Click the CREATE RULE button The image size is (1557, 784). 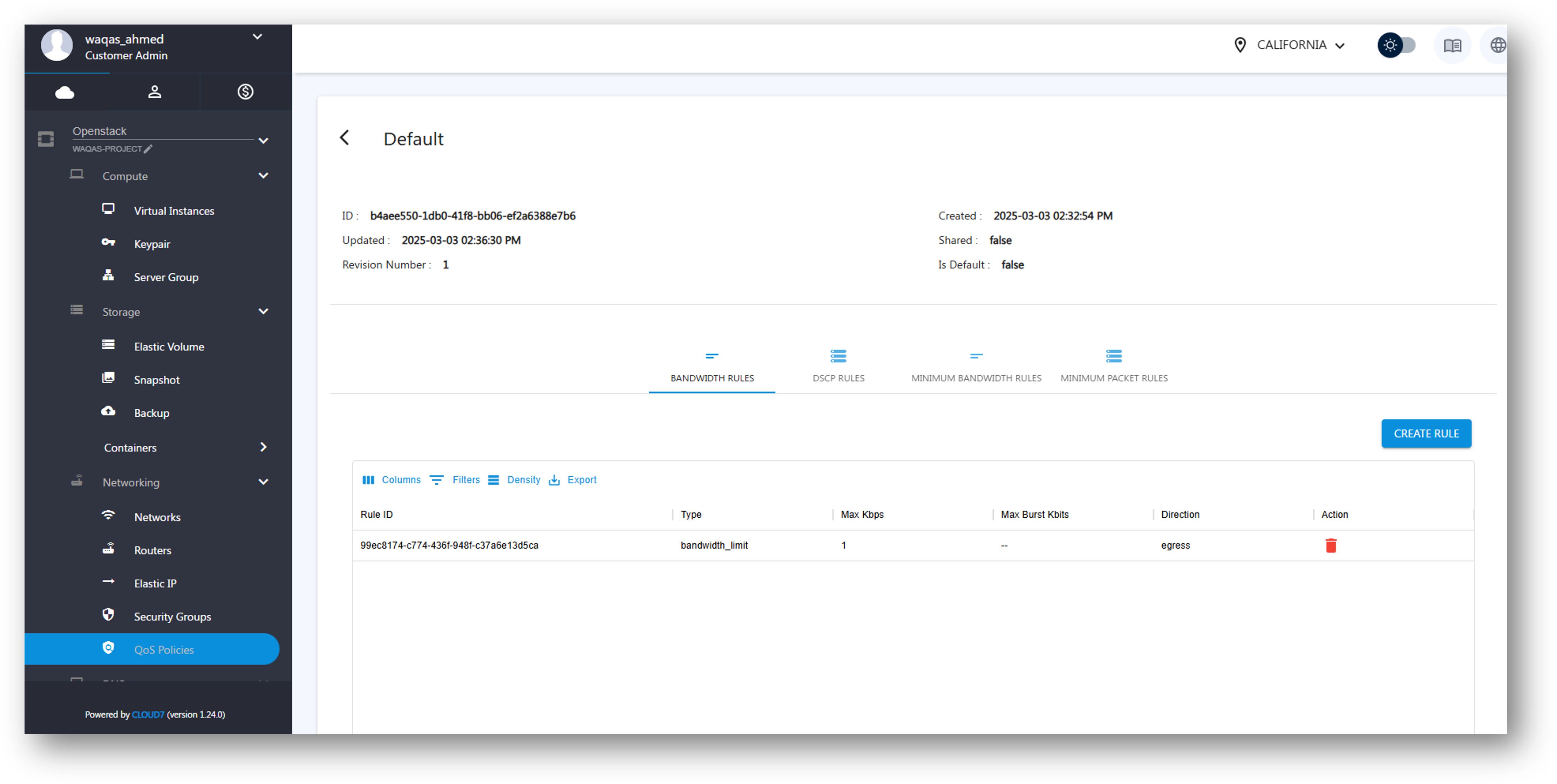pos(1425,434)
